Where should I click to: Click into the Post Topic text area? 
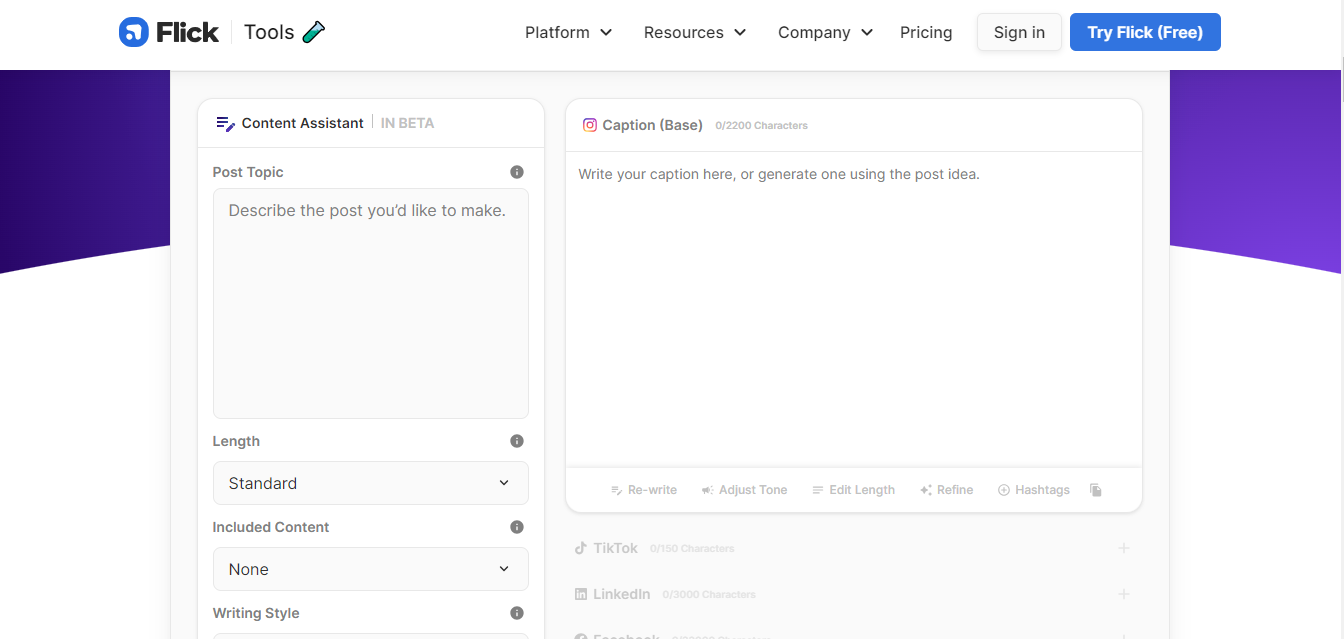(371, 303)
